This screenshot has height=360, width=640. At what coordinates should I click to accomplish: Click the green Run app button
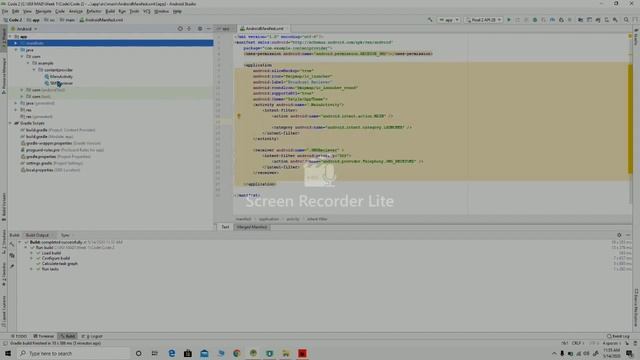point(509,20)
